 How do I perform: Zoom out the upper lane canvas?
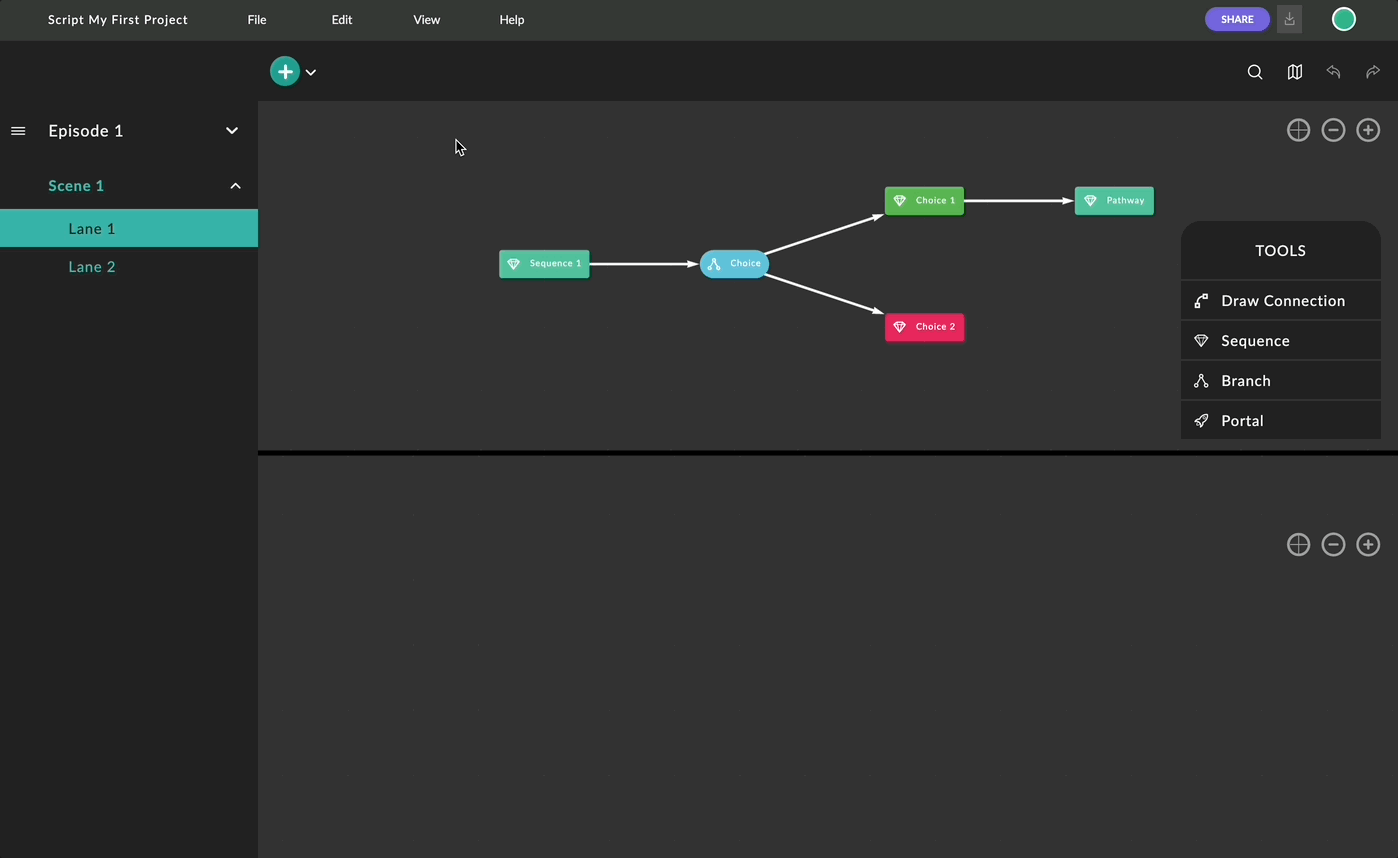coord(1333,130)
